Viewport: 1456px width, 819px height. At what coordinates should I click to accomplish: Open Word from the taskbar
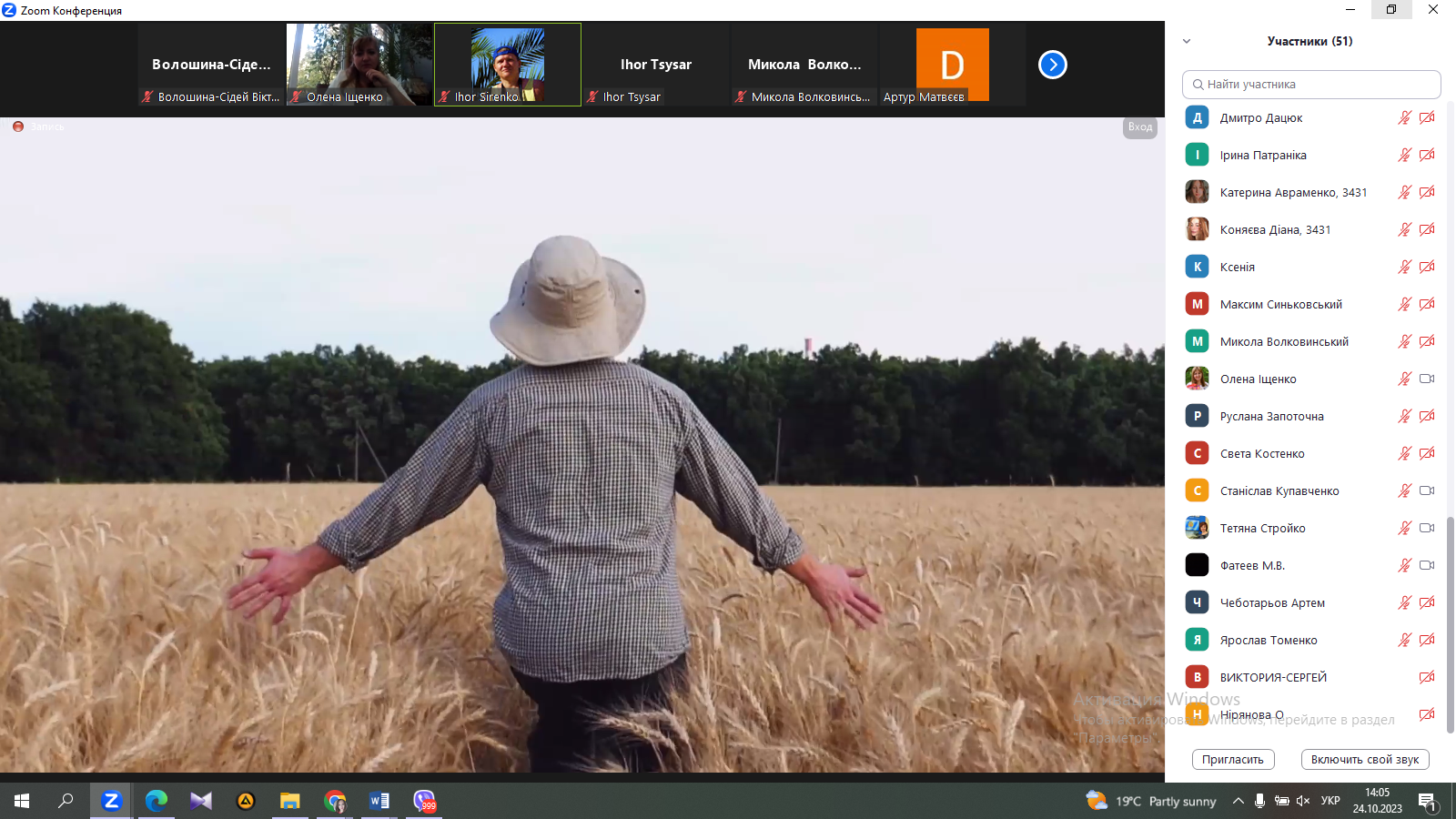pyautogui.click(x=379, y=801)
